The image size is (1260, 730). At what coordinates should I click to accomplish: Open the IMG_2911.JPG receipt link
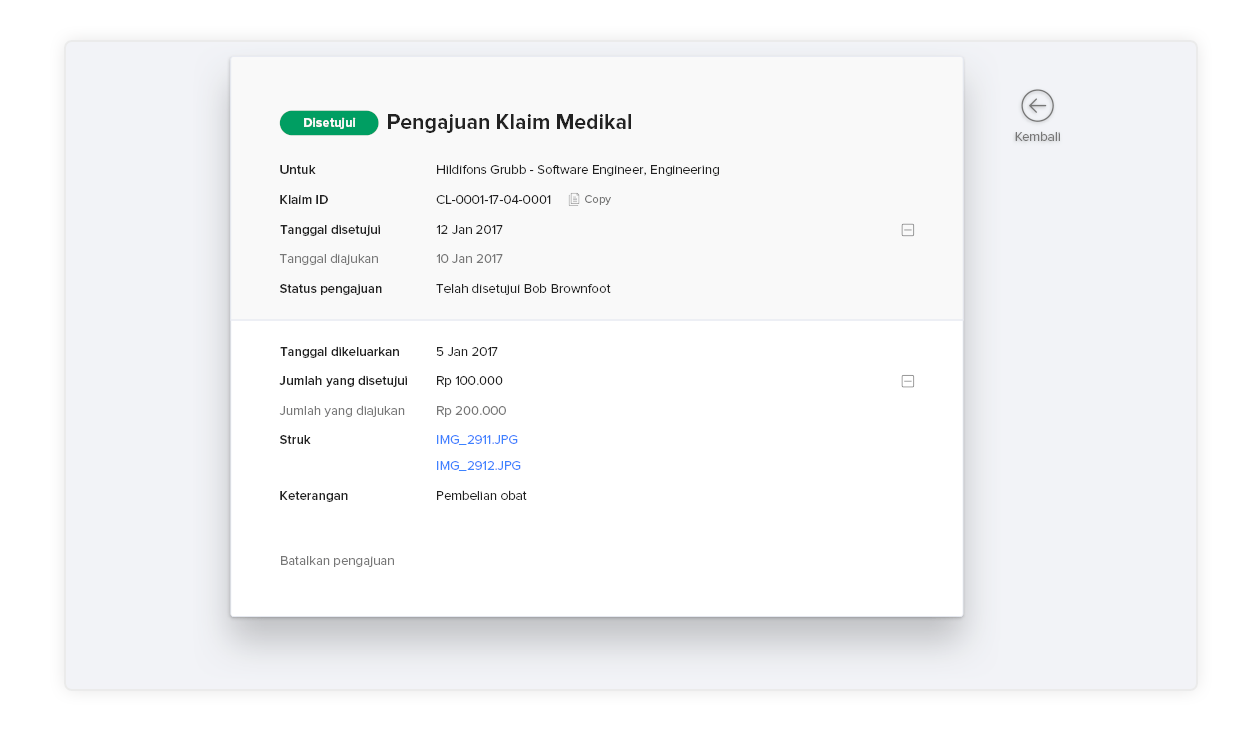coord(477,440)
